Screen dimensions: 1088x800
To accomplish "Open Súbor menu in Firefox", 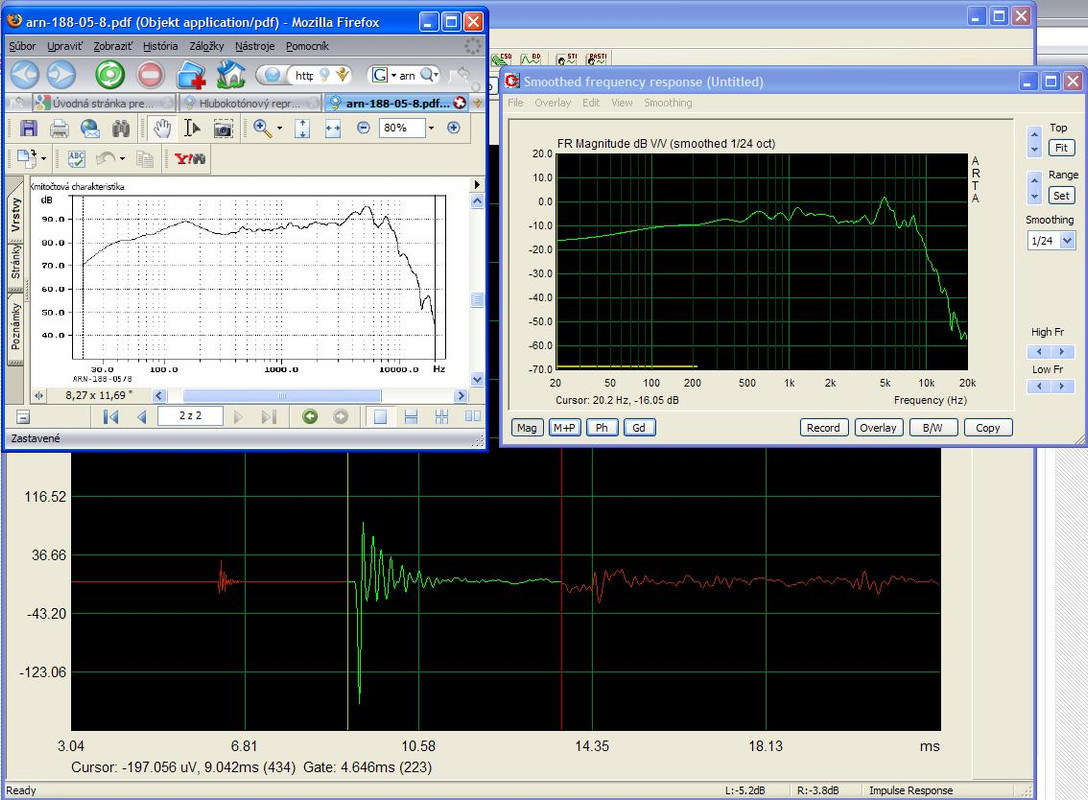I will (22, 46).
